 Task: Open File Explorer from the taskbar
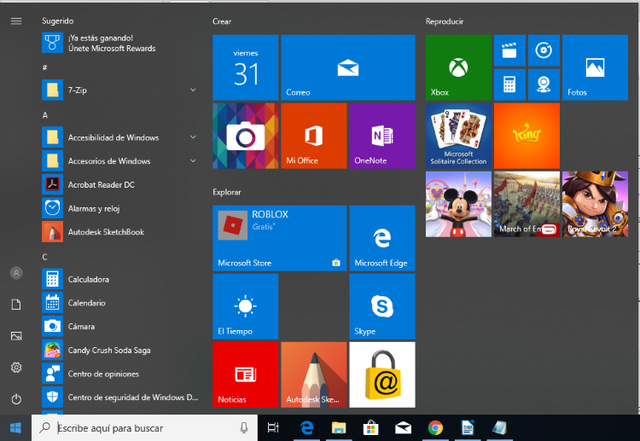coord(338,428)
